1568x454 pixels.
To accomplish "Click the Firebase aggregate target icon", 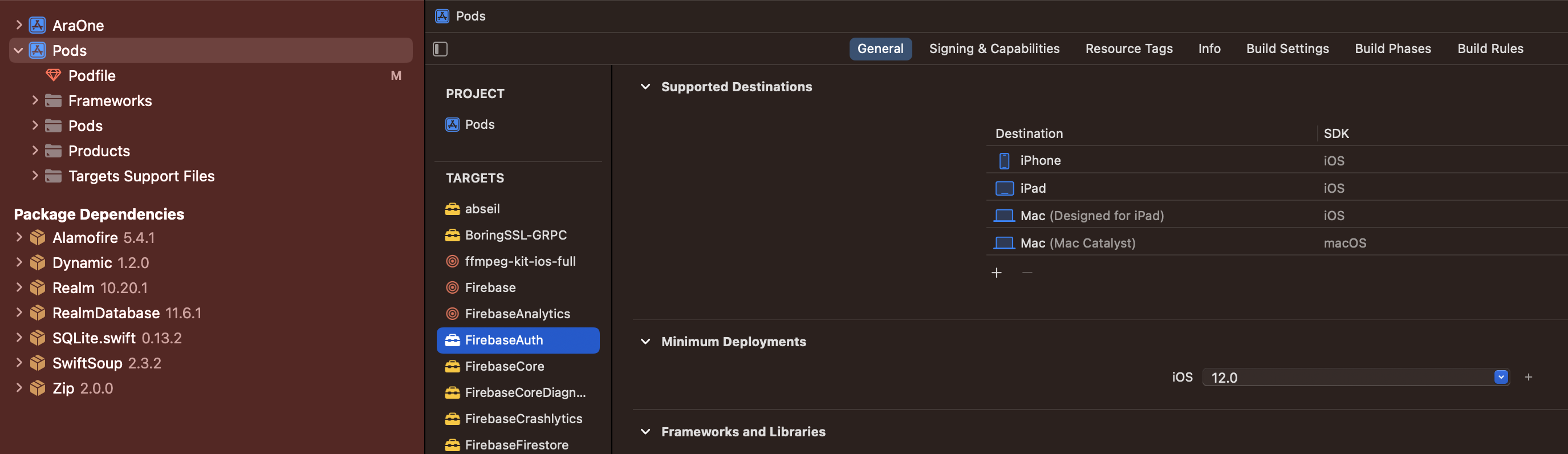I will [x=452, y=287].
